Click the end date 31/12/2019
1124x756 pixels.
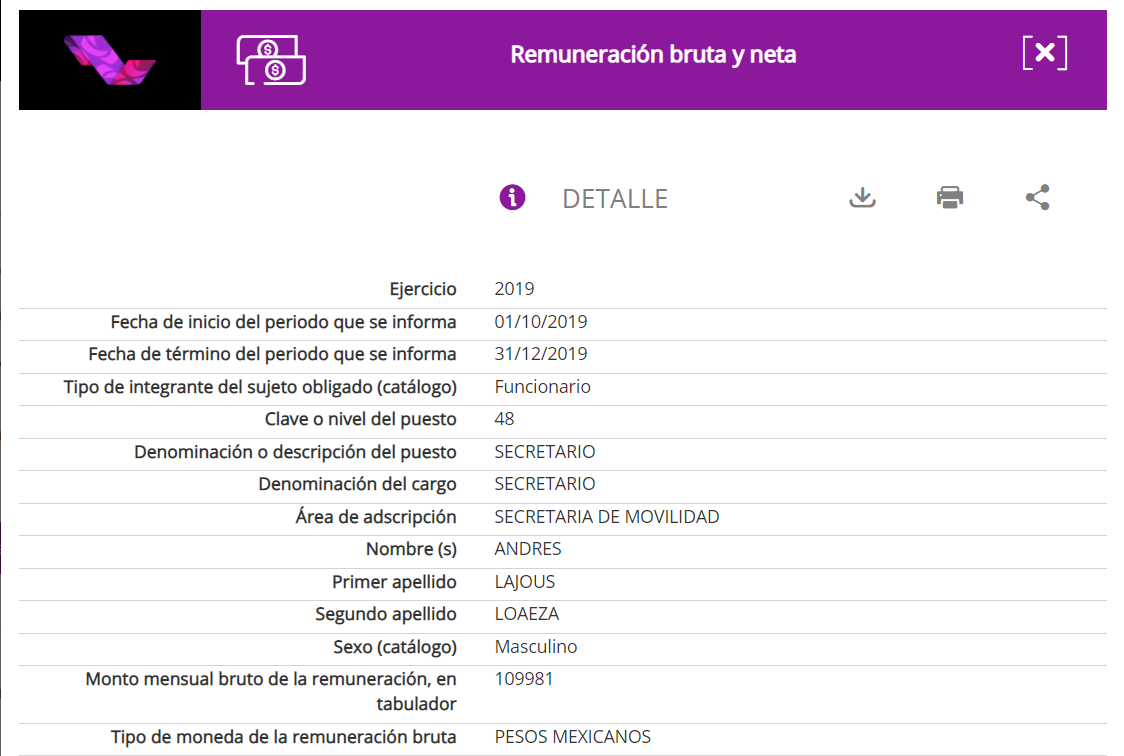[x=541, y=354]
